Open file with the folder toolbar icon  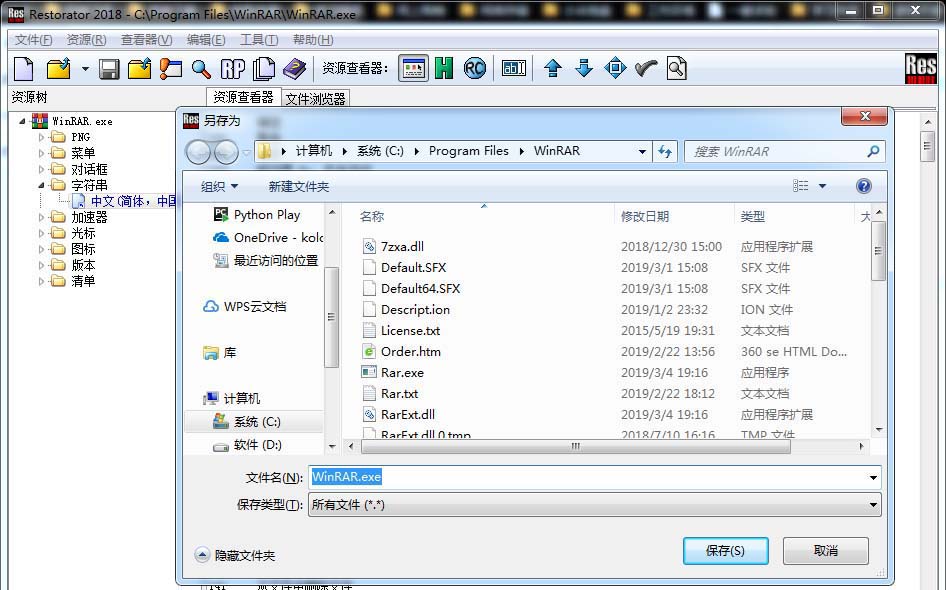(x=59, y=69)
